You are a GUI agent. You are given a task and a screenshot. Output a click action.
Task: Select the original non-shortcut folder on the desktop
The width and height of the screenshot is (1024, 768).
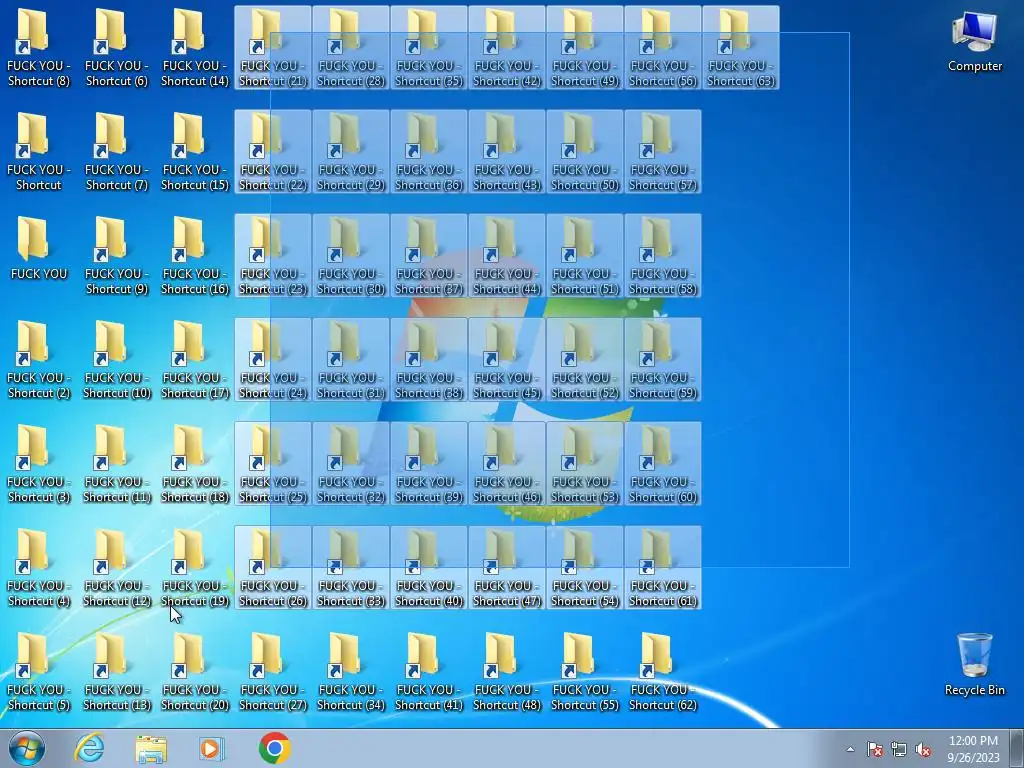tap(39, 248)
